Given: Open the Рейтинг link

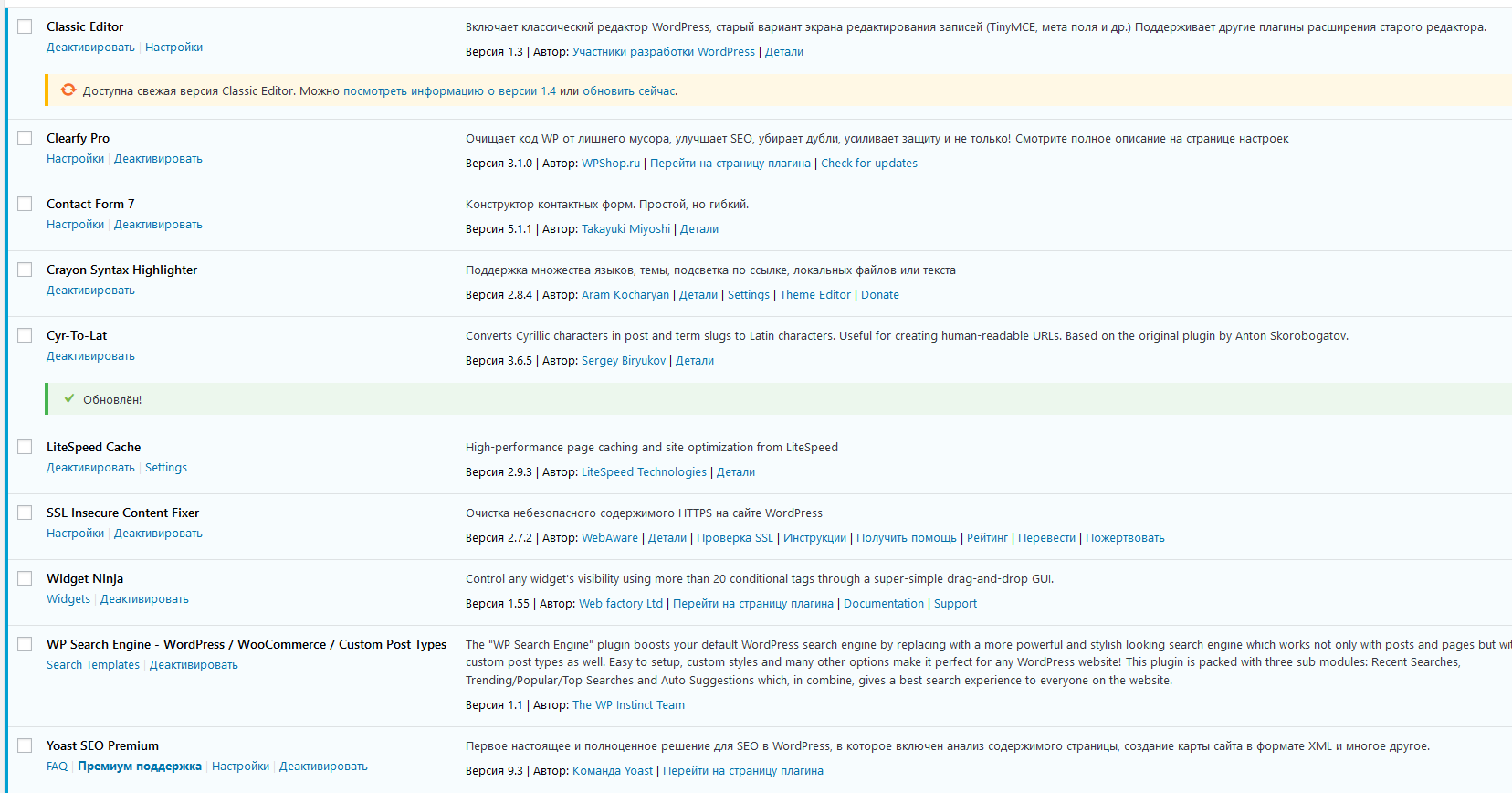Looking at the screenshot, I should point(987,538).
